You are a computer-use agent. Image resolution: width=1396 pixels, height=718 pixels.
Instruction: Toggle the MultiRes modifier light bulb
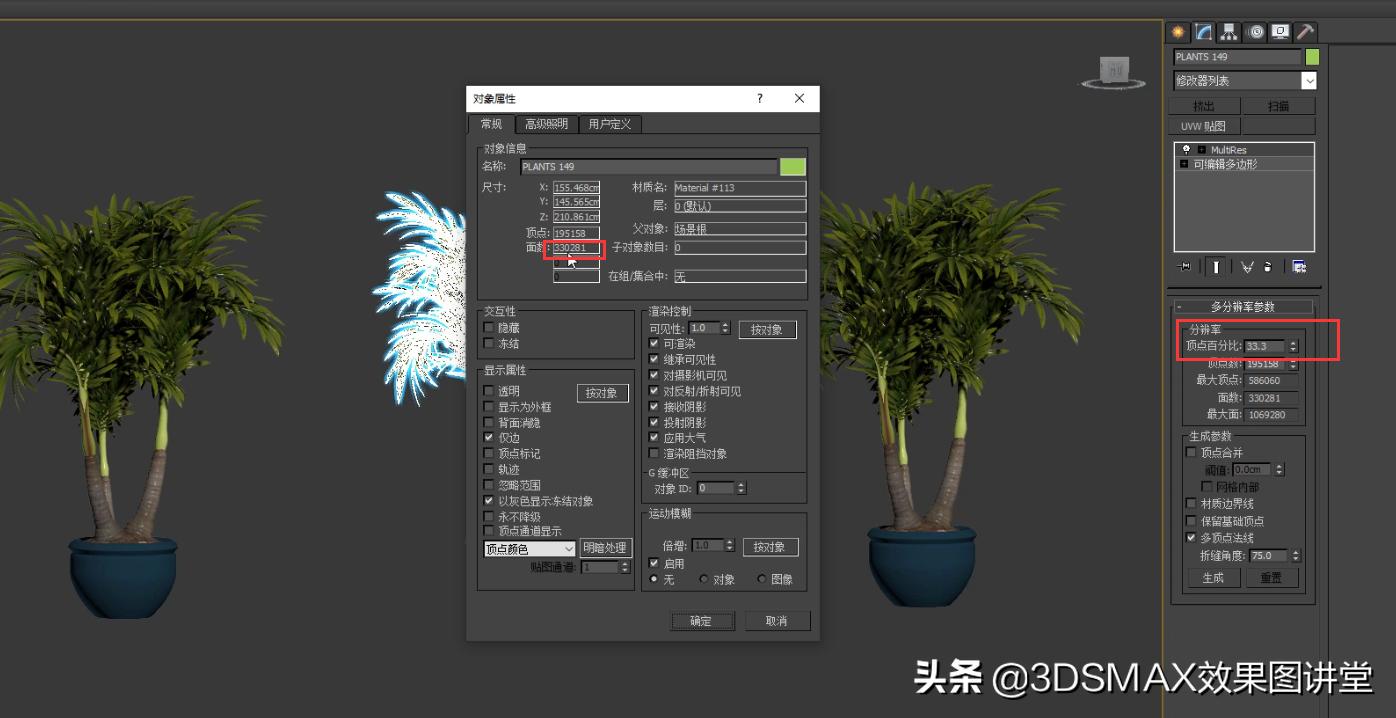1187,150
